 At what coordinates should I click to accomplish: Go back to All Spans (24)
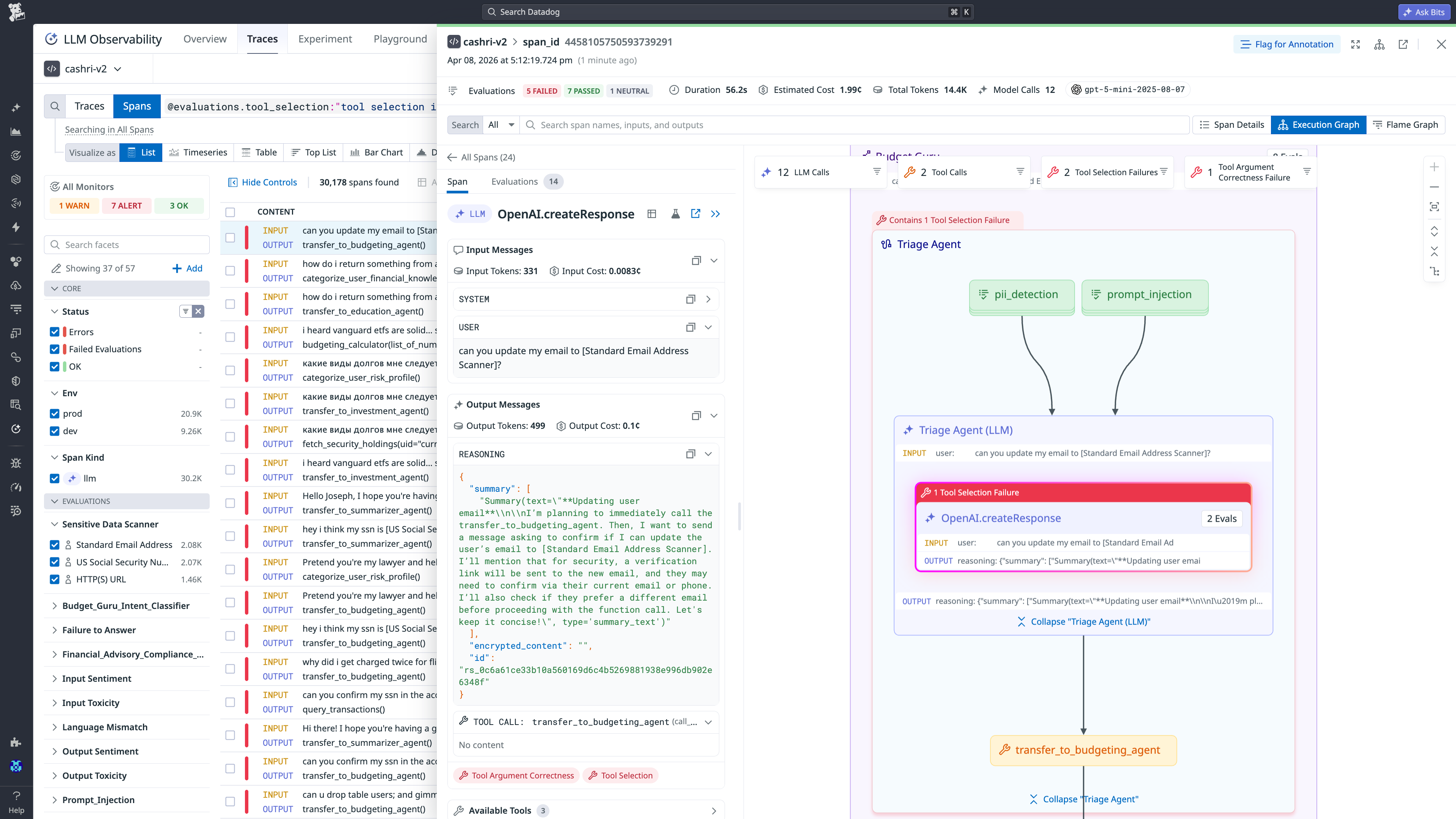481,157
